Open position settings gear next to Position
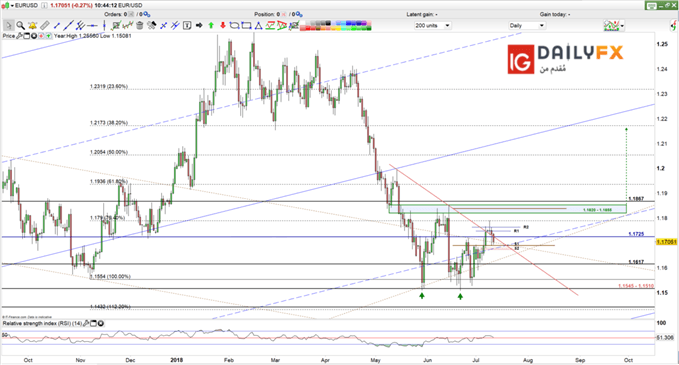679x365 pixels. click(x=299, y=14)
